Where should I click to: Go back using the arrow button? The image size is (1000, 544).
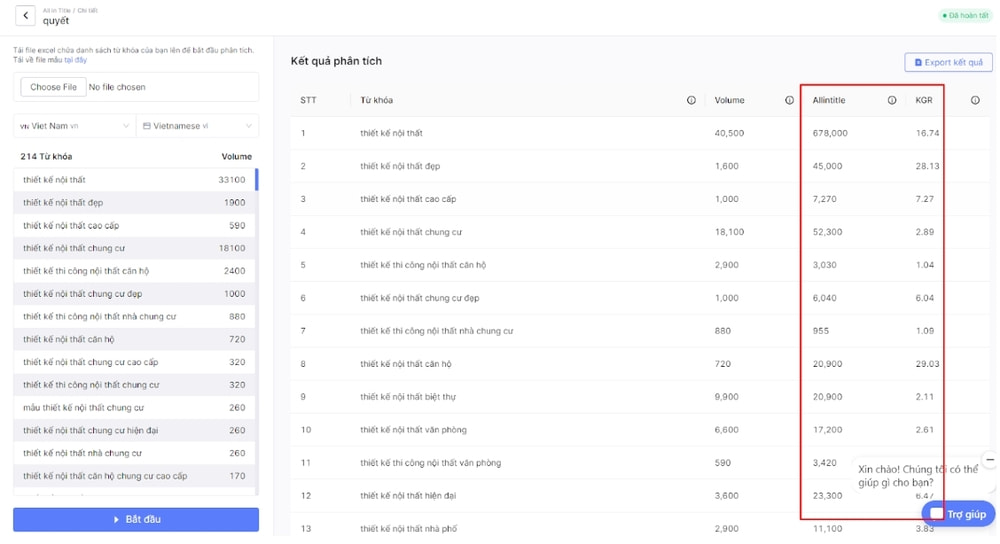25,15
